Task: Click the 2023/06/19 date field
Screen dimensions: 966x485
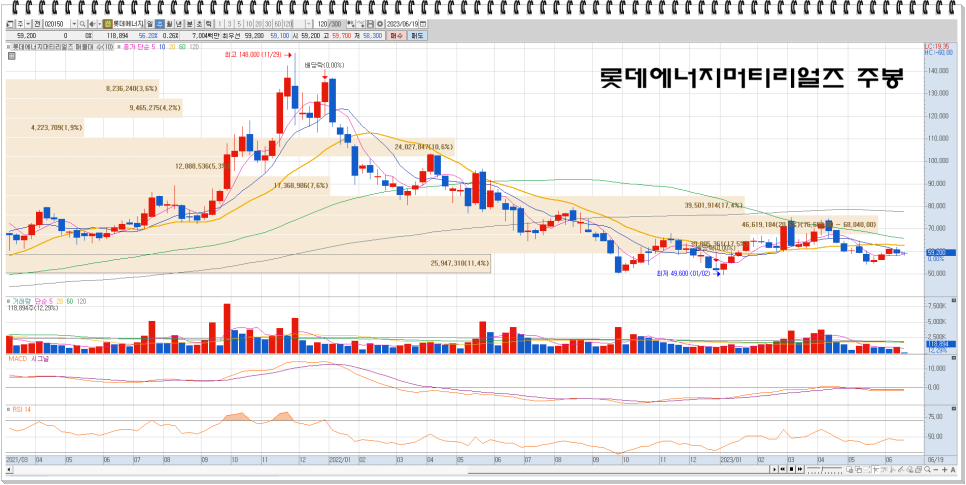Action: pos(402,24)
